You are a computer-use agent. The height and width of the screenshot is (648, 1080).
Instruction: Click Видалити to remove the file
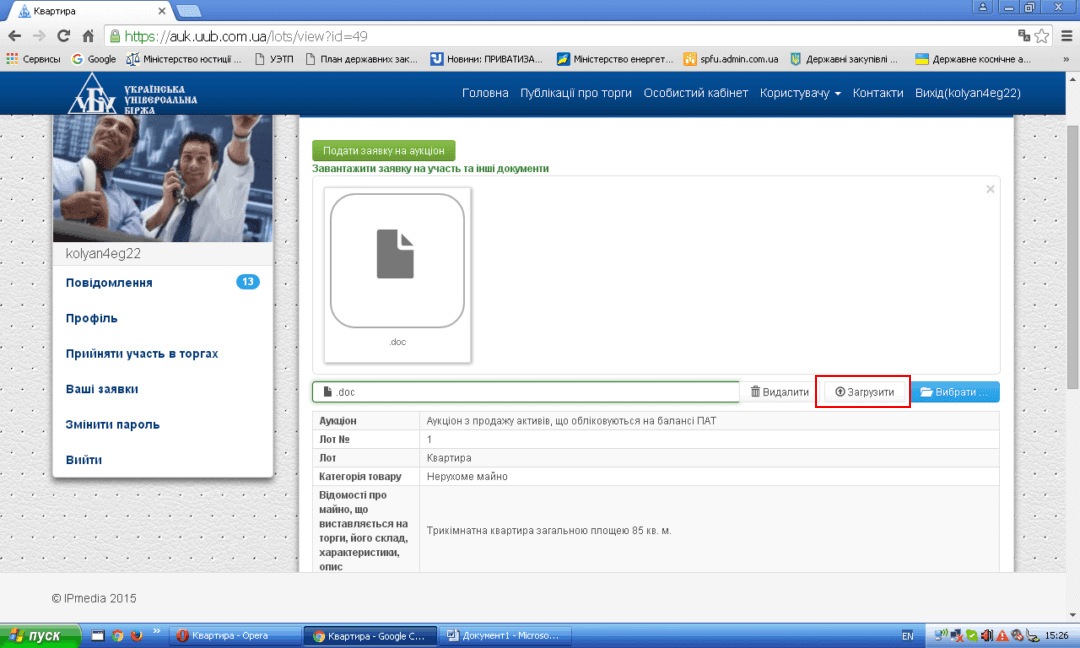click(x=779, y=392)
